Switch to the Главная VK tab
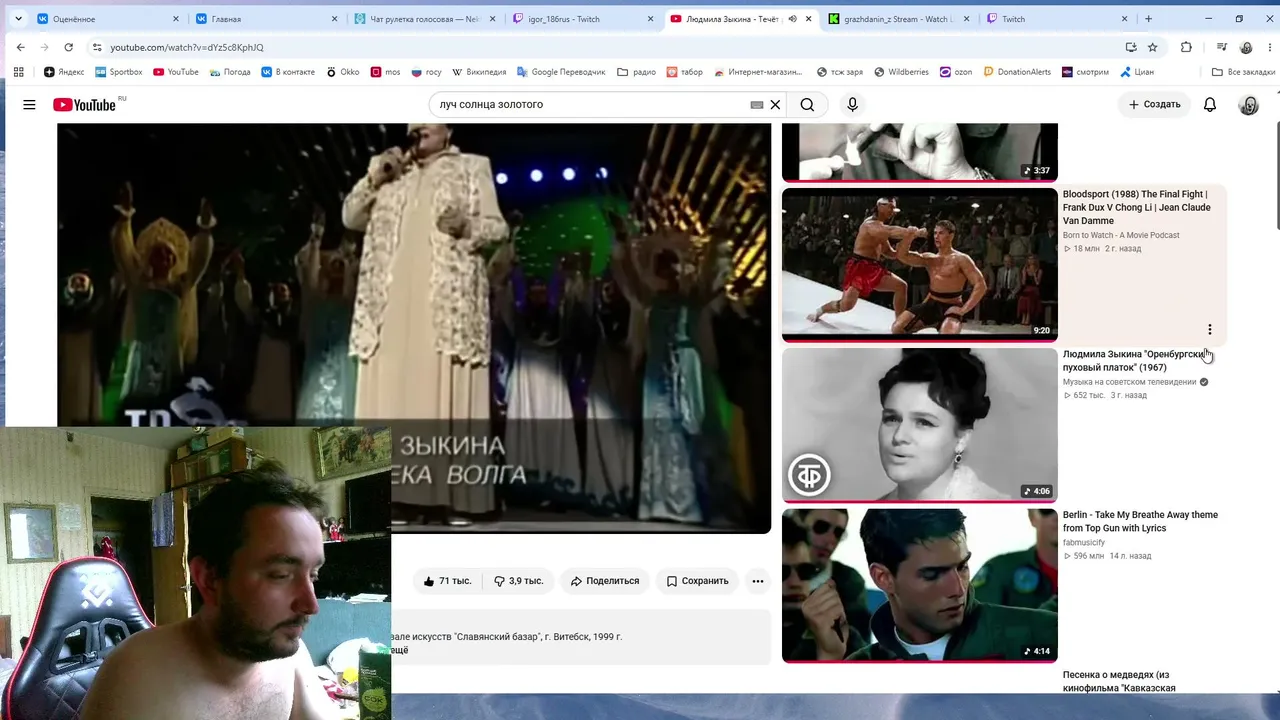This screenshot has height=720, width=1280. pyautogui.click(x=267, y=19)
